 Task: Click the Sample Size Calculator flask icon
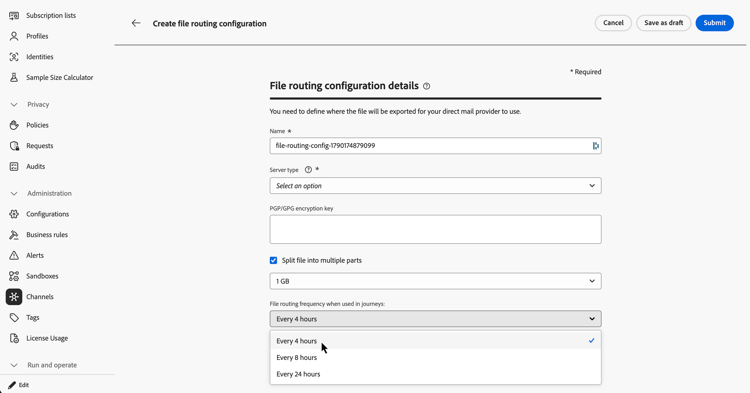coord(14,77)
